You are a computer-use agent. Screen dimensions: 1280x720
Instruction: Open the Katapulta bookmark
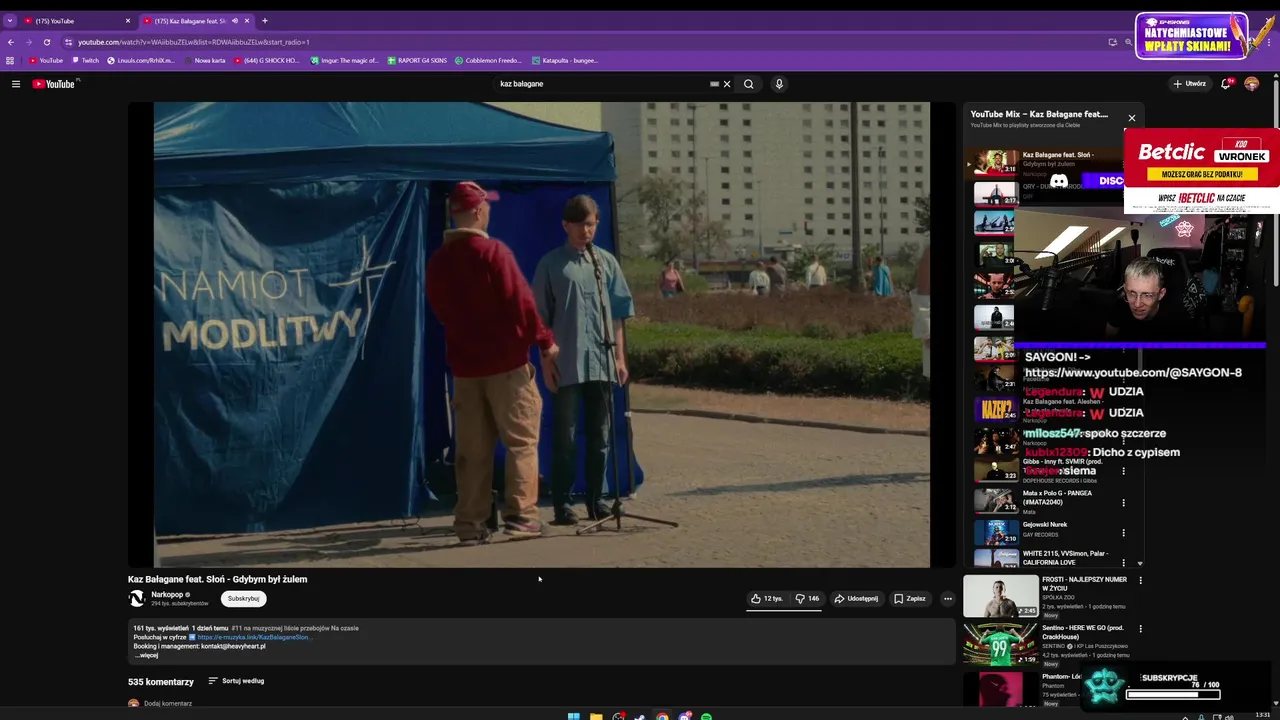pos(565,60)
